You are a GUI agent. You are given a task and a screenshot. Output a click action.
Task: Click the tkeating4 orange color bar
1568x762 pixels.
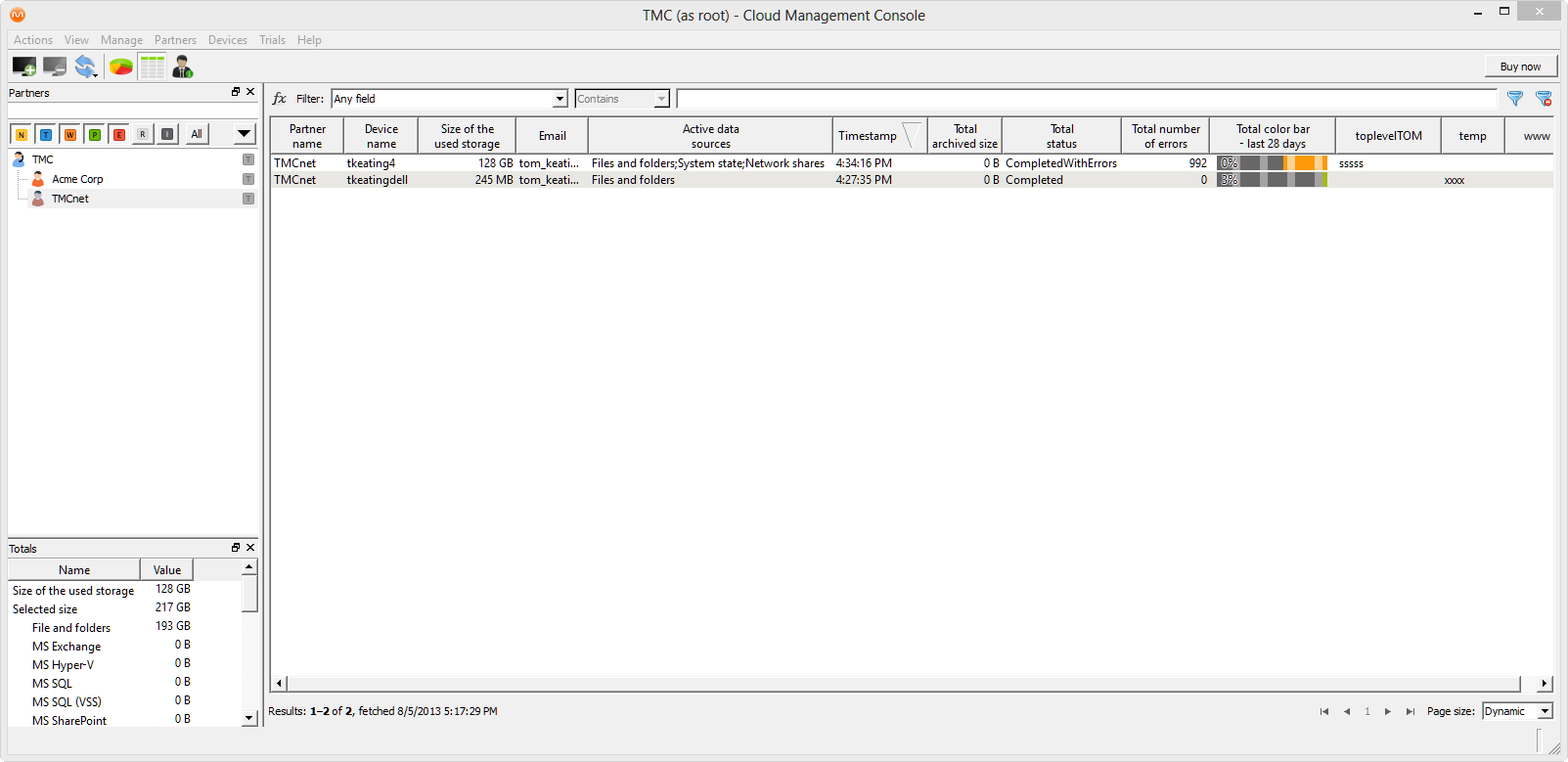coord(1304,163)
